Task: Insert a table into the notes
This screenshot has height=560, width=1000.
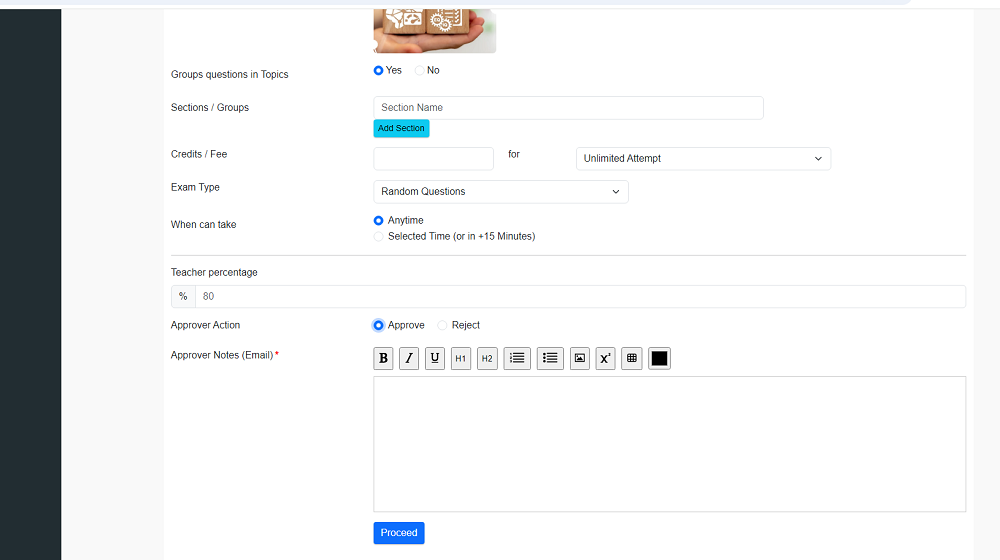Action: (x=631, y=358)
